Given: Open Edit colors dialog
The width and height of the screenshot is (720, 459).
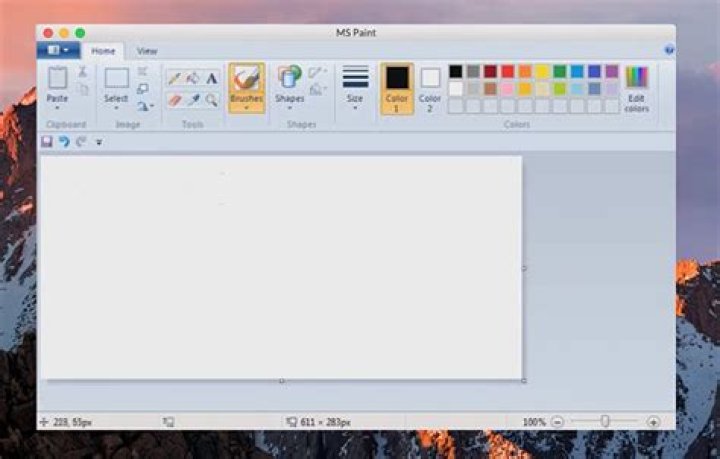Looking at the screenshot, I should pyautogui.click(x=637, y=89).
